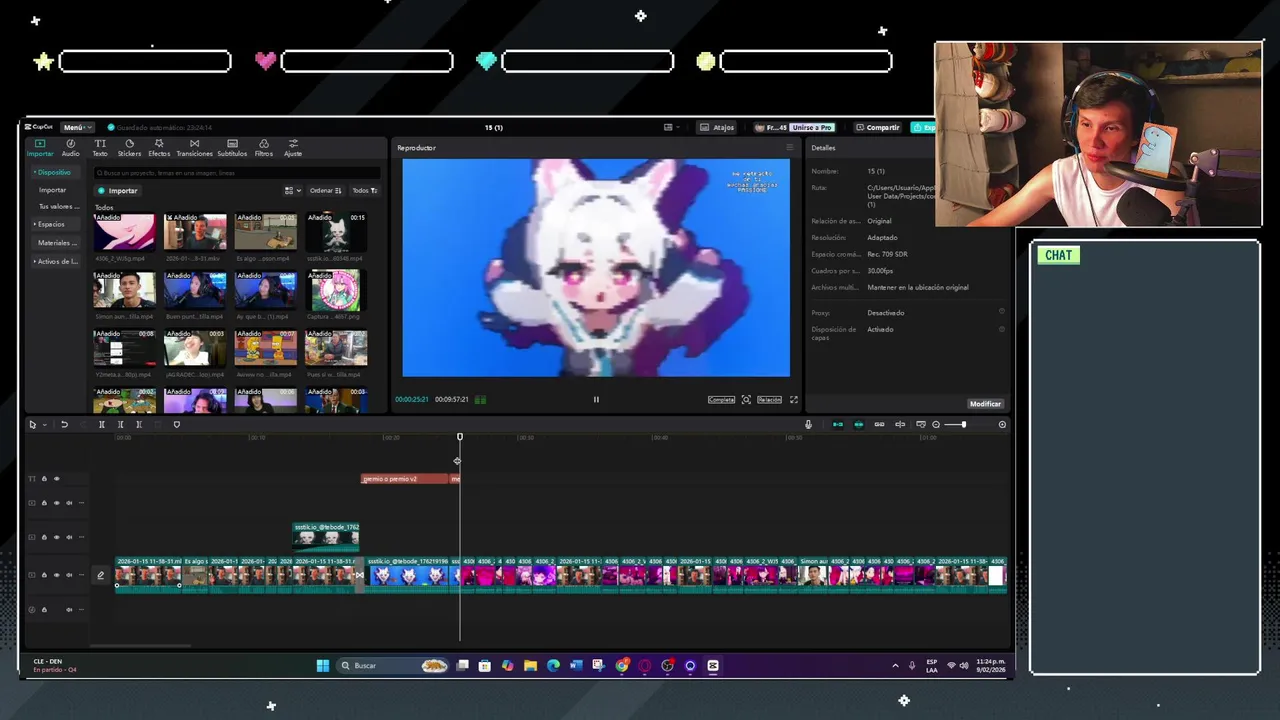Screen dimensions: 1280x720
Task: Click the Detalles panel title
Action: tap(823, 148)
